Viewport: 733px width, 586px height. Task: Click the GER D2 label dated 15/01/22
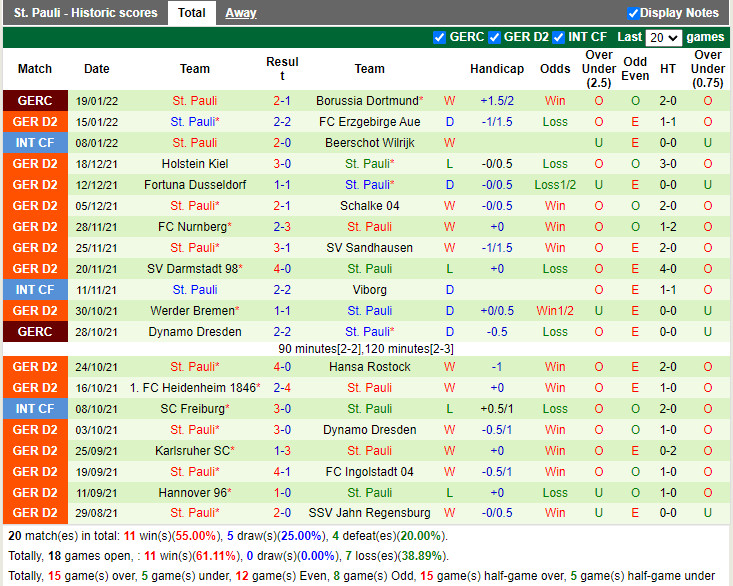(35, 121)
